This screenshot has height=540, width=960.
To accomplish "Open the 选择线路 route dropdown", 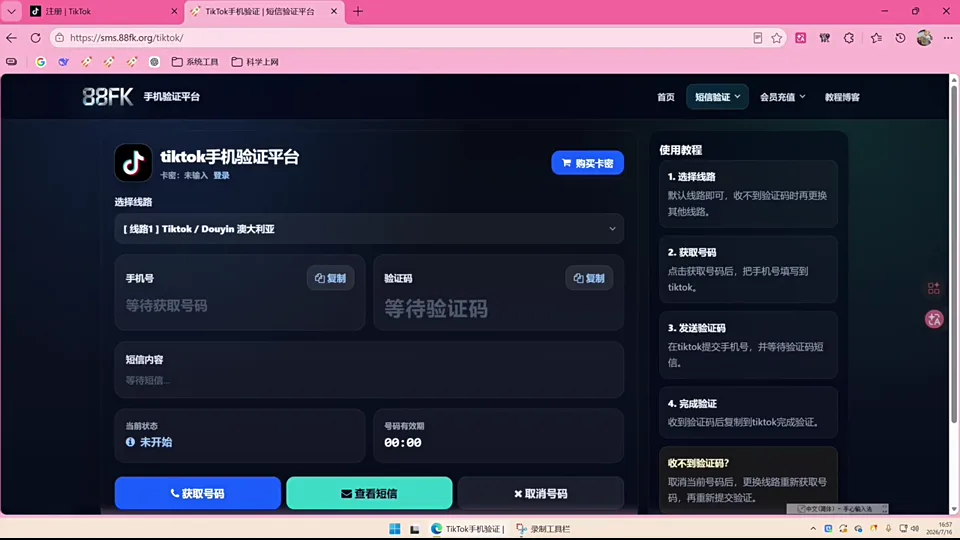I will tap(369, 229).
